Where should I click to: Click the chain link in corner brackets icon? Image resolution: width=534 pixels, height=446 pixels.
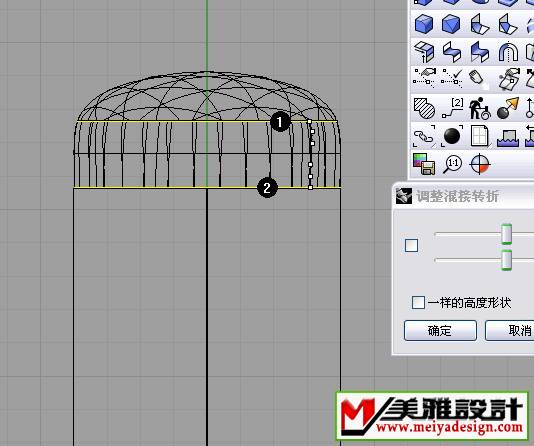[x=424, y=136]
